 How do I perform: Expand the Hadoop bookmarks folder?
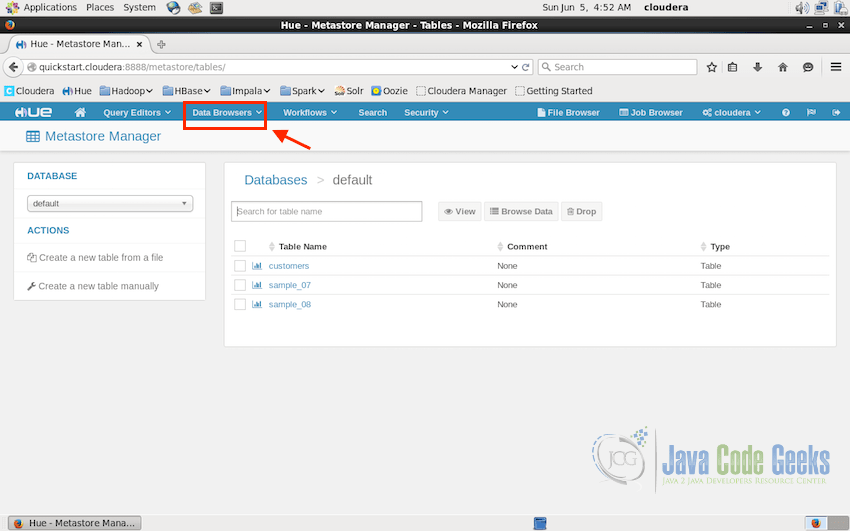coord(126,91)
